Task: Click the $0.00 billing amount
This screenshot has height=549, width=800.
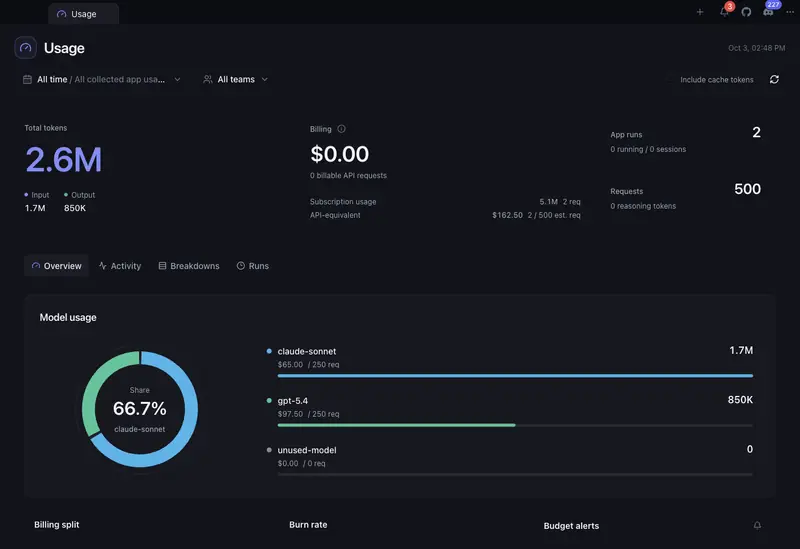Action: coord(339,154)
